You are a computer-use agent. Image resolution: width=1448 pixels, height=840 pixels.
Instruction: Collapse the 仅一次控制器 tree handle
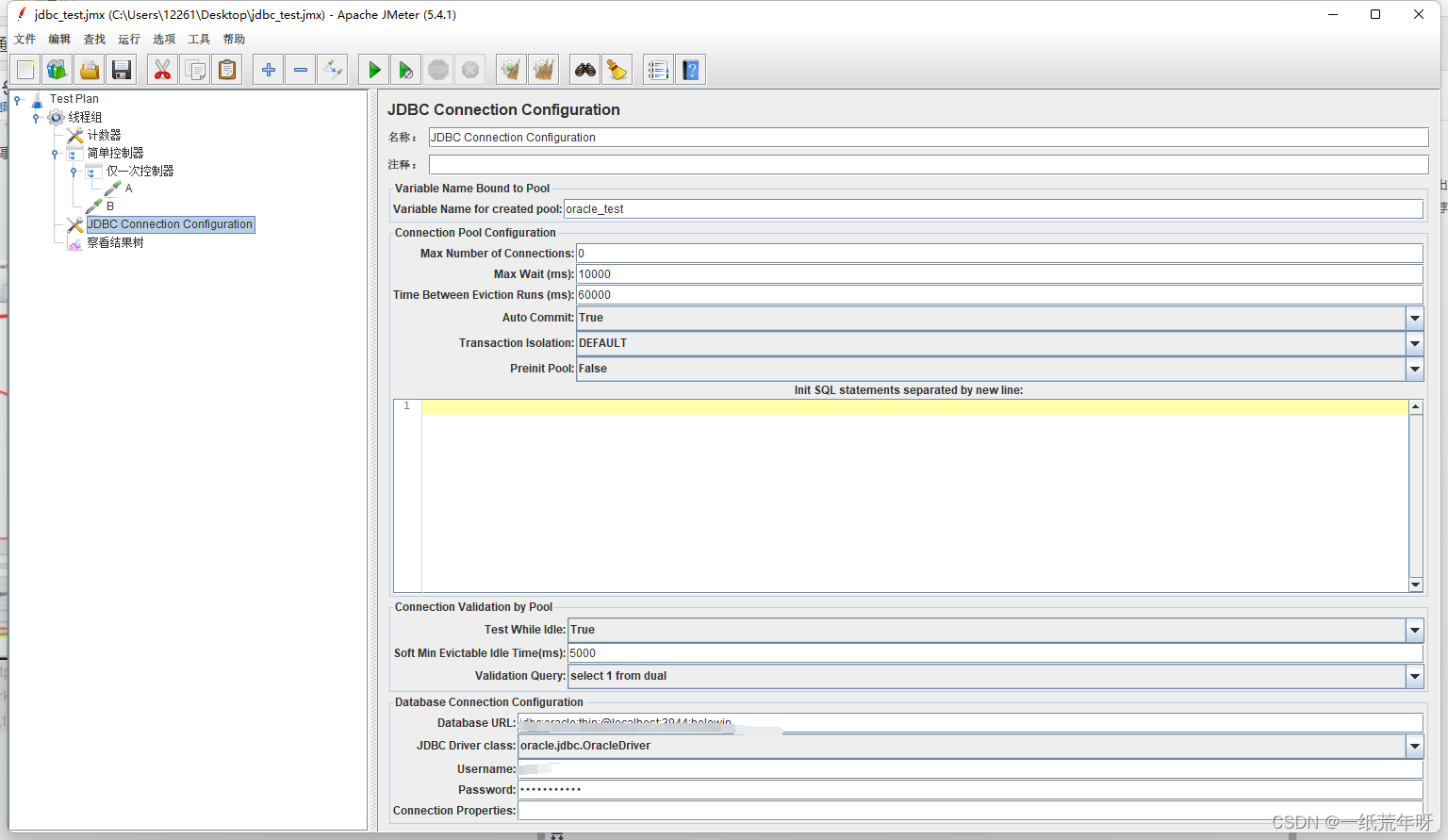[74, 171]
